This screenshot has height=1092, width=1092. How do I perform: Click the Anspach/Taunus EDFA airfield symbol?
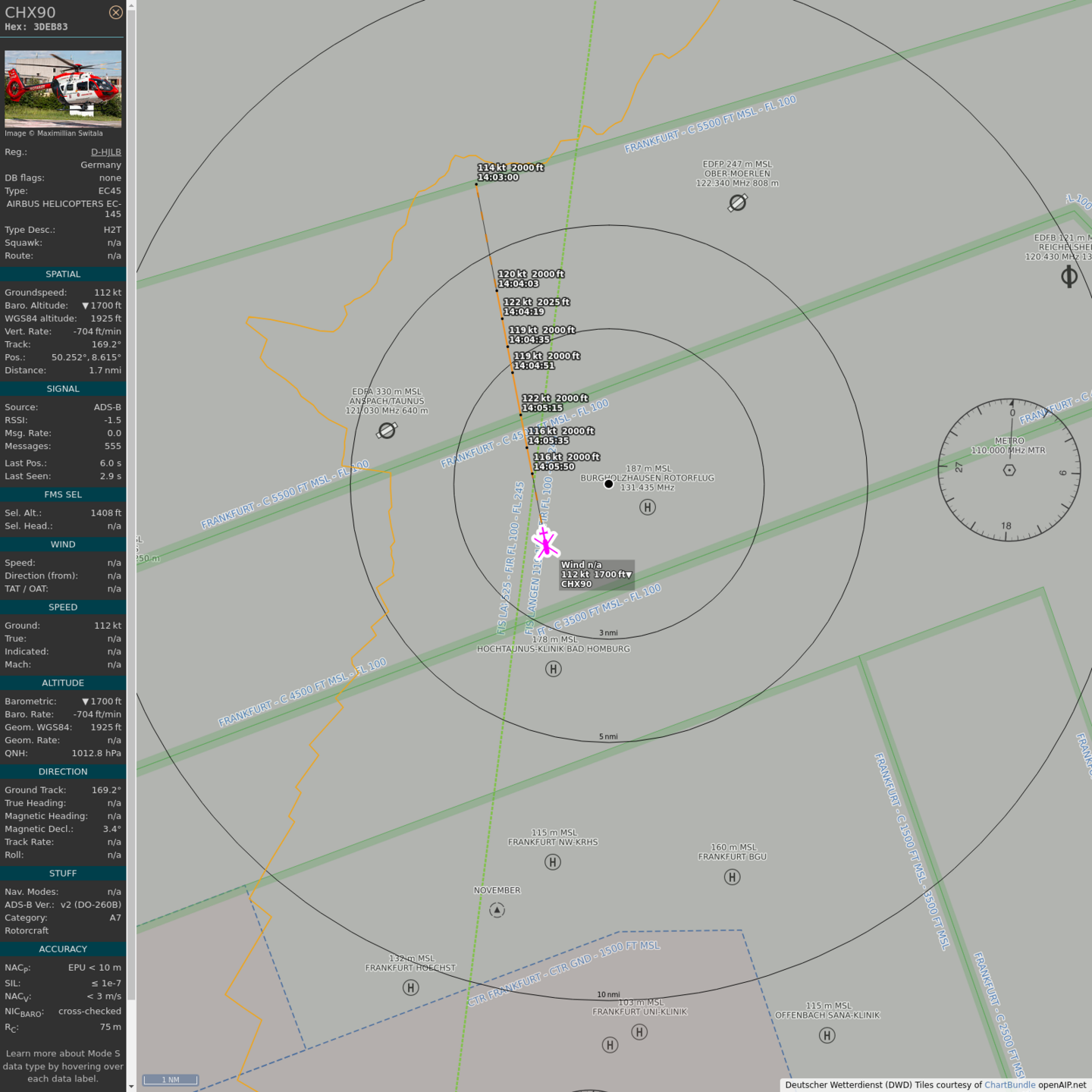click(387, 431)
